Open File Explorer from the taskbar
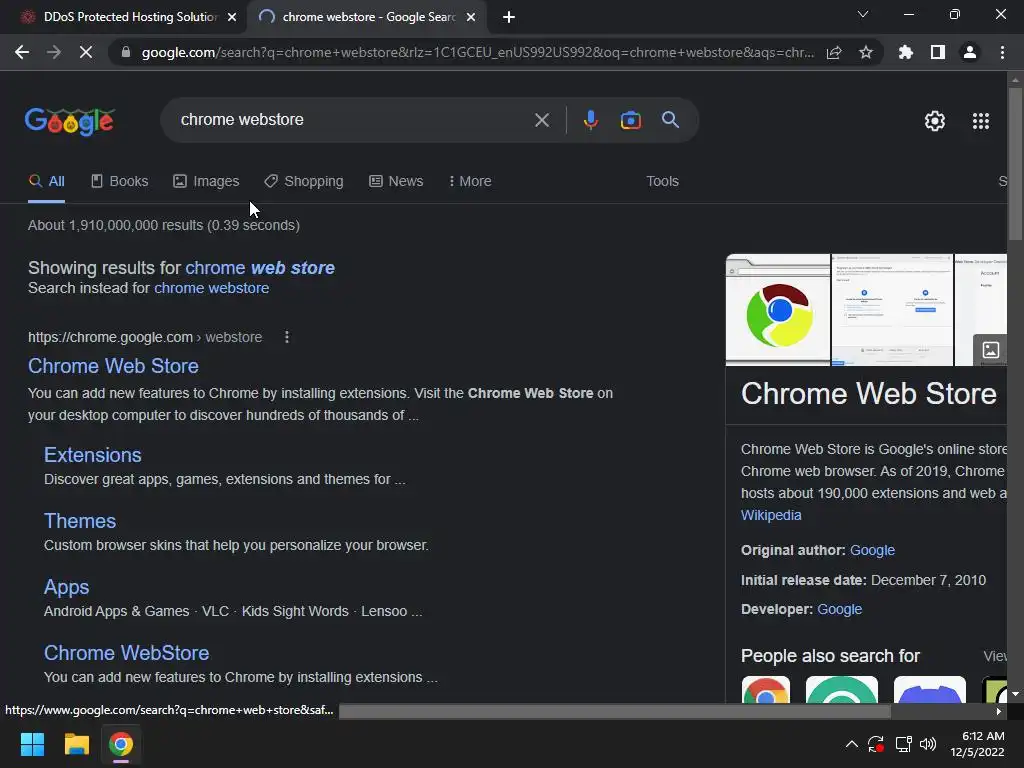 coord(76,744)
